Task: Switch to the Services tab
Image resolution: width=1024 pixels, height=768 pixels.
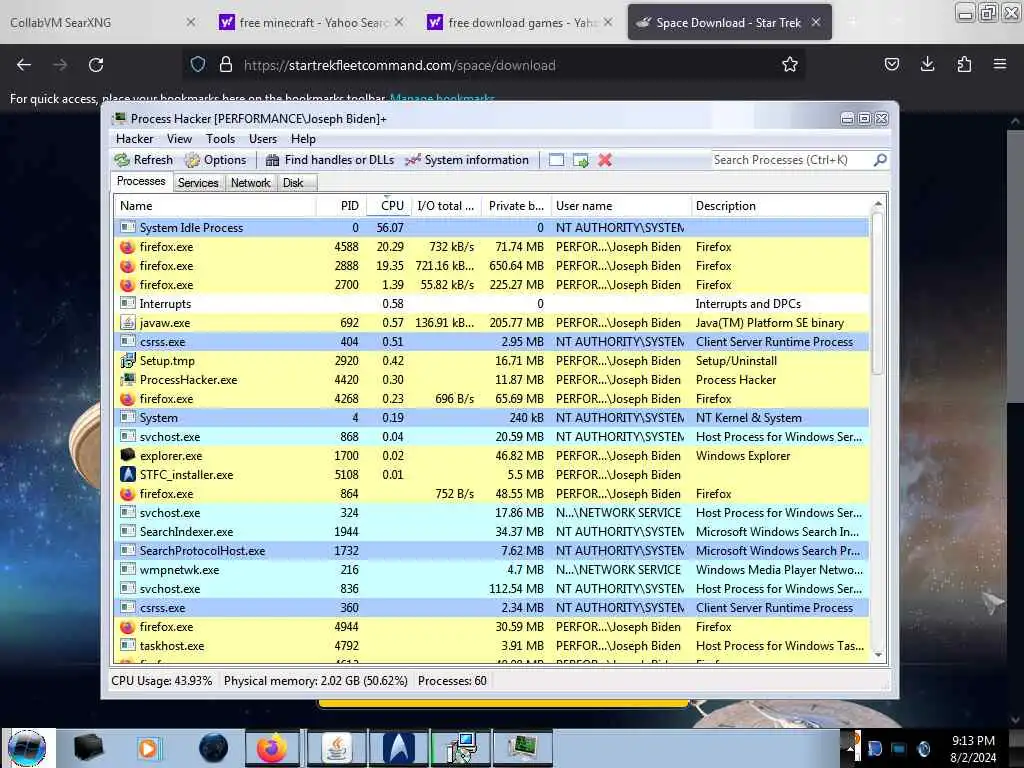Action: (198, 183)
